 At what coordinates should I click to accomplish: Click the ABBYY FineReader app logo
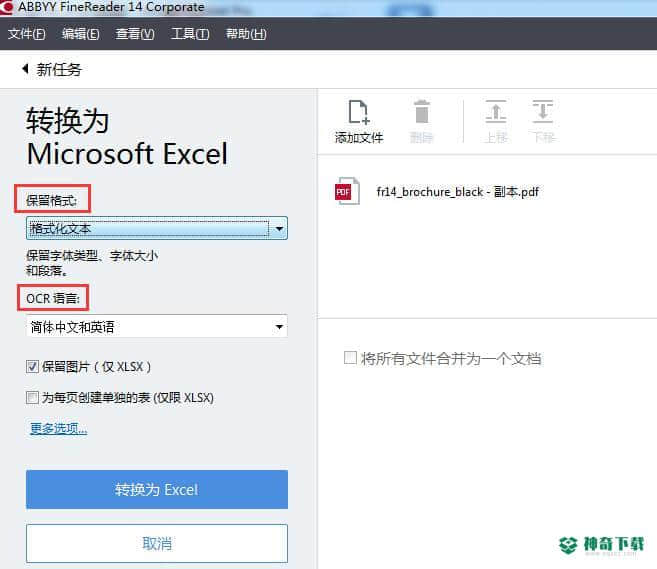tap(7, 7)
